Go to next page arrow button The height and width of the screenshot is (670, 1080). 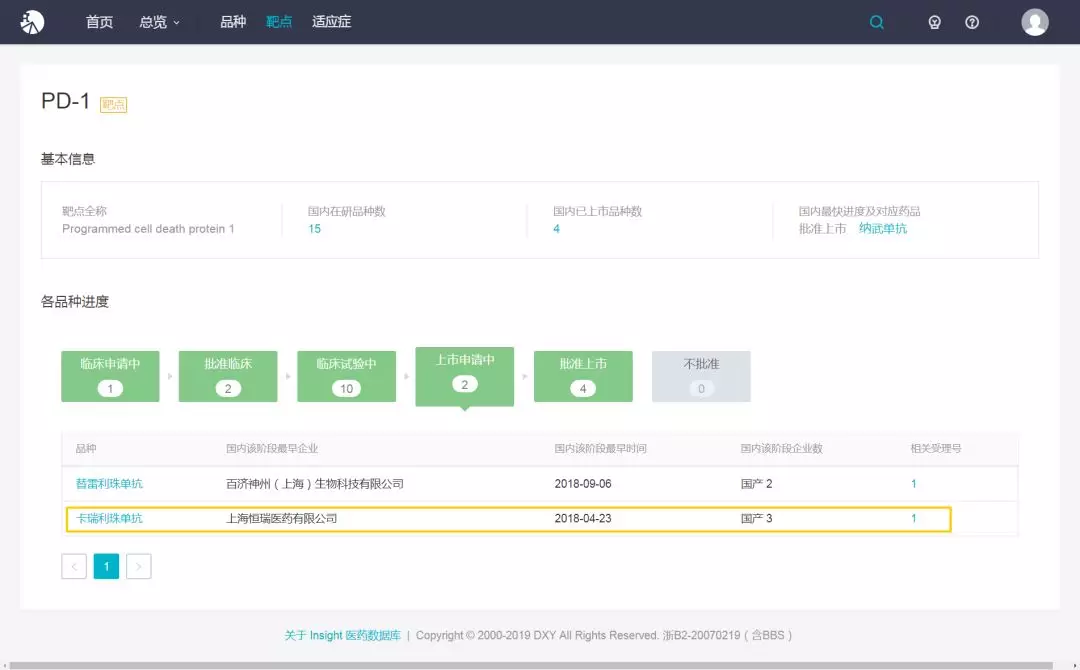[x=138, y=566]
